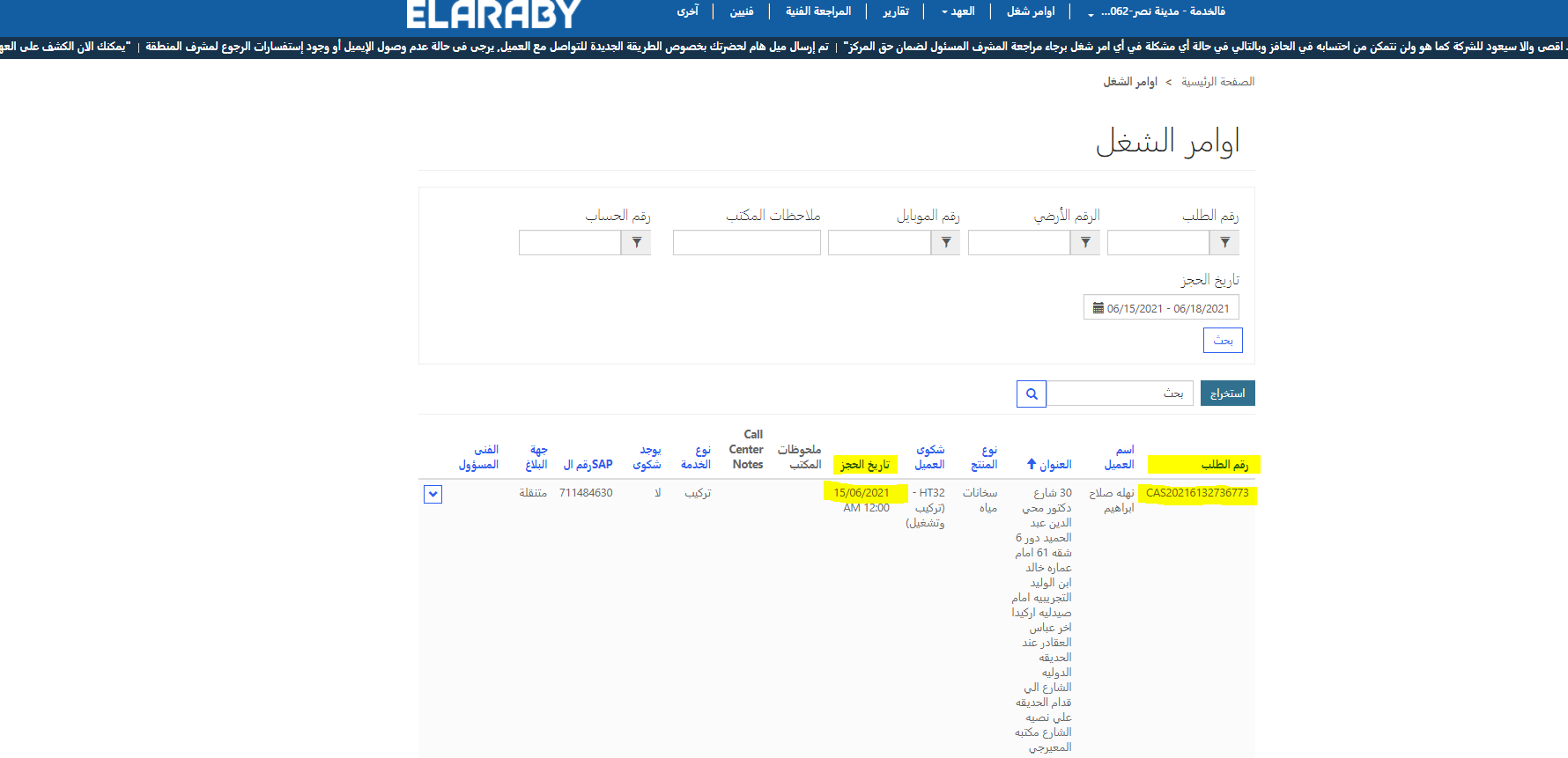The height and width of the screenshot is (758, 1568).
Task: Select complaint cell HT32 تركيب وتشغيل
Action: [x=926, y=507]
